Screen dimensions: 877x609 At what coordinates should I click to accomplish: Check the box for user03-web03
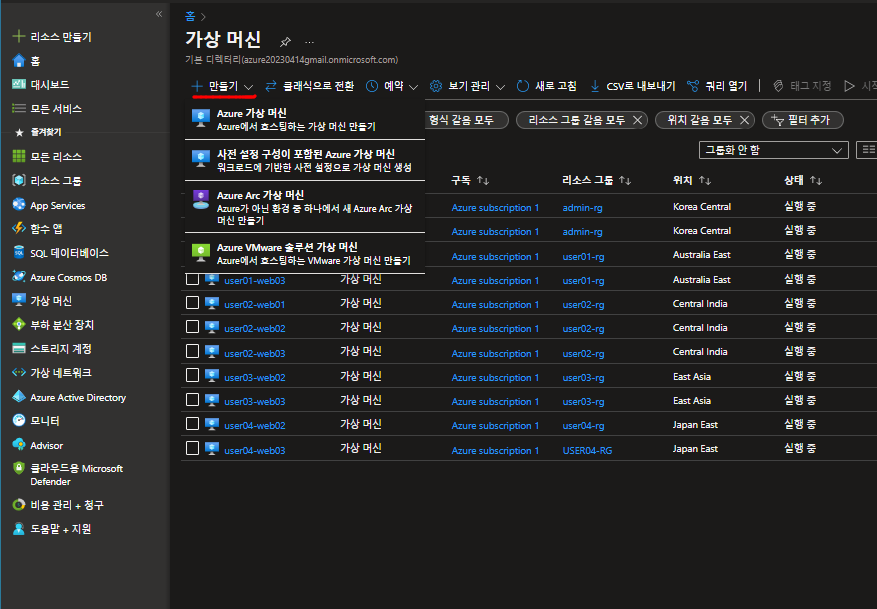[192, 400]
